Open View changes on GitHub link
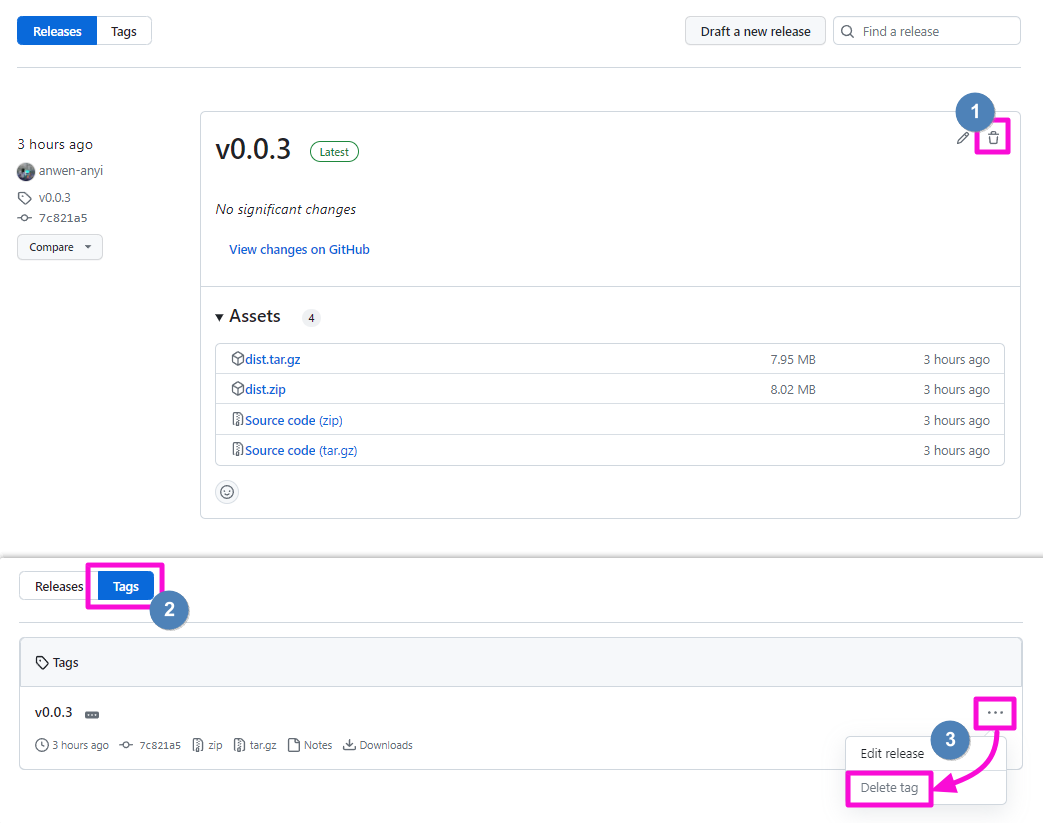This screenshot has width=1043, height=823. pos(299,250)
